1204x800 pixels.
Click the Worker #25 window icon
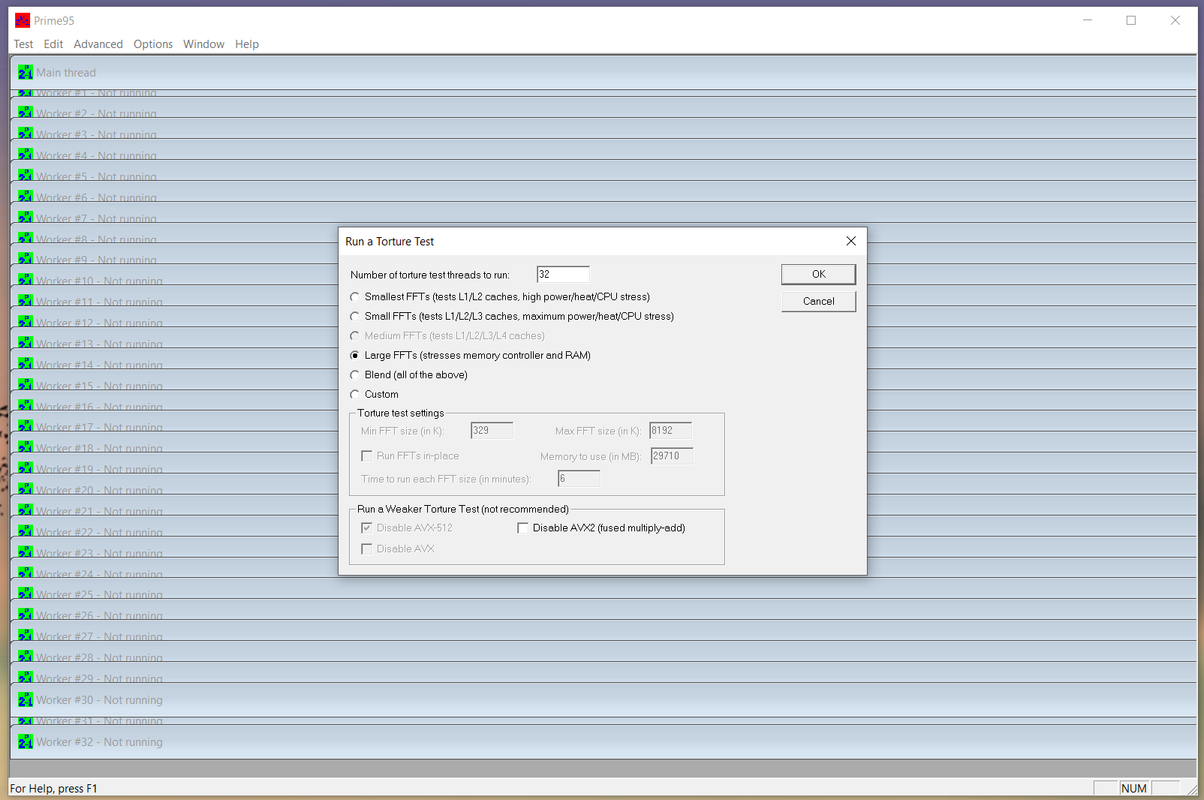(x=25, y=595)
